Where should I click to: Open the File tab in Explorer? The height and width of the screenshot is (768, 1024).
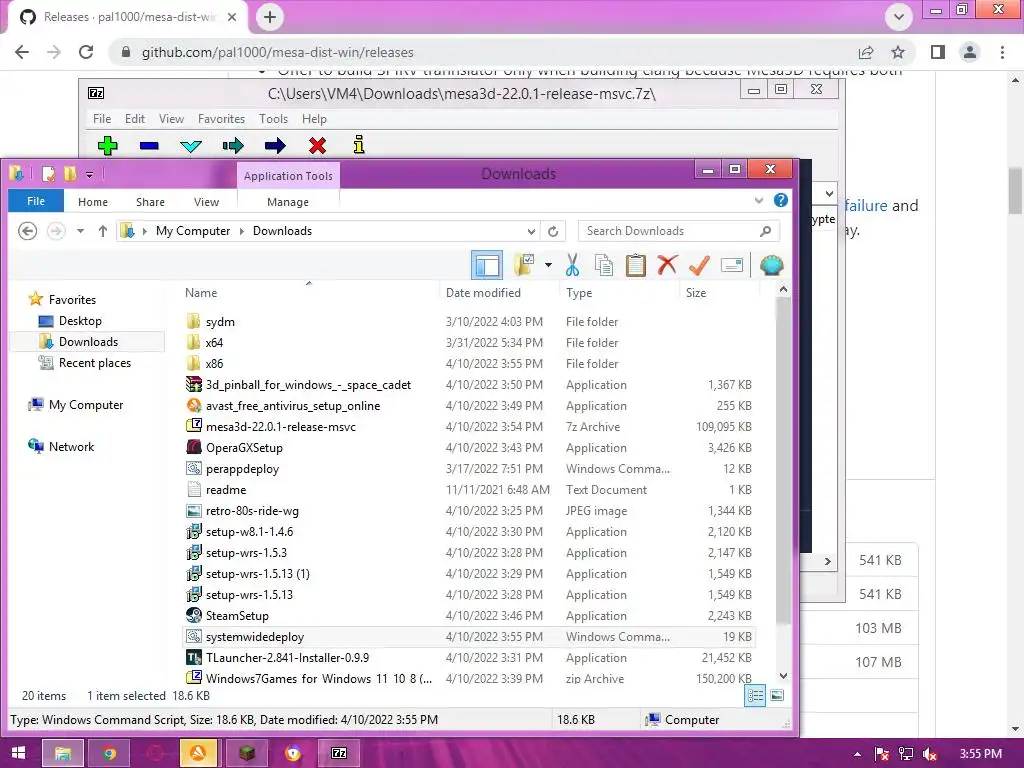tap(36, 201)
